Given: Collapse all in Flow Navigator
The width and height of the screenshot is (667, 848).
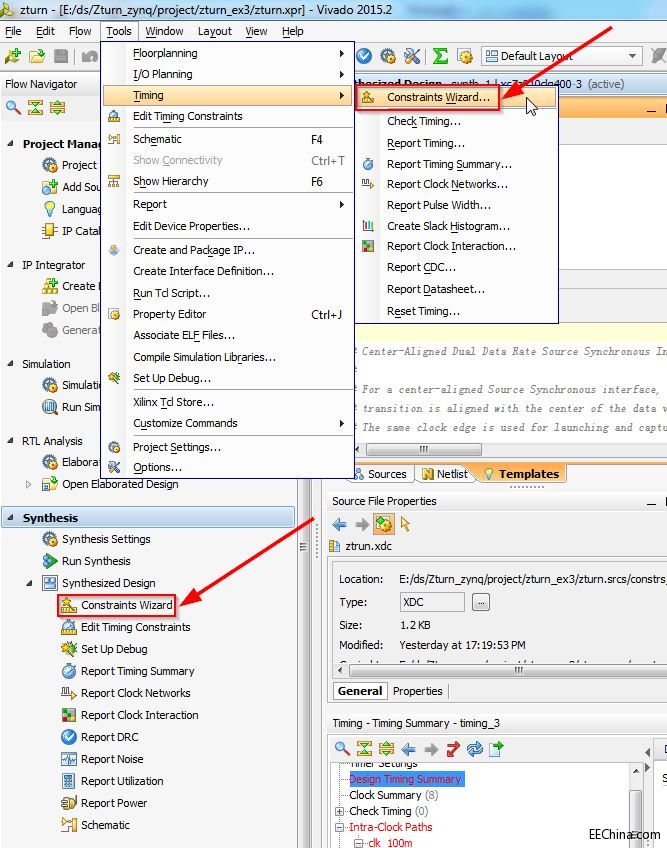Looking at the screenshot, I should (35, 107).
